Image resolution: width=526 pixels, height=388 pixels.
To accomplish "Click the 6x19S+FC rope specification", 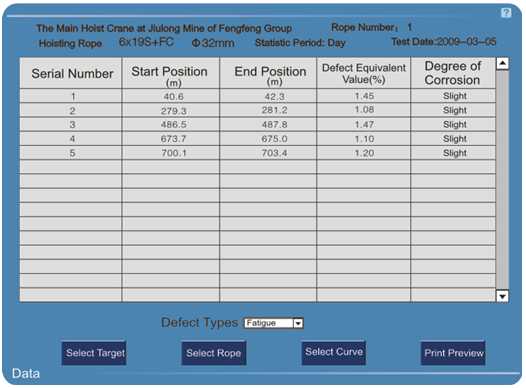I will click(x=146, y=42).
